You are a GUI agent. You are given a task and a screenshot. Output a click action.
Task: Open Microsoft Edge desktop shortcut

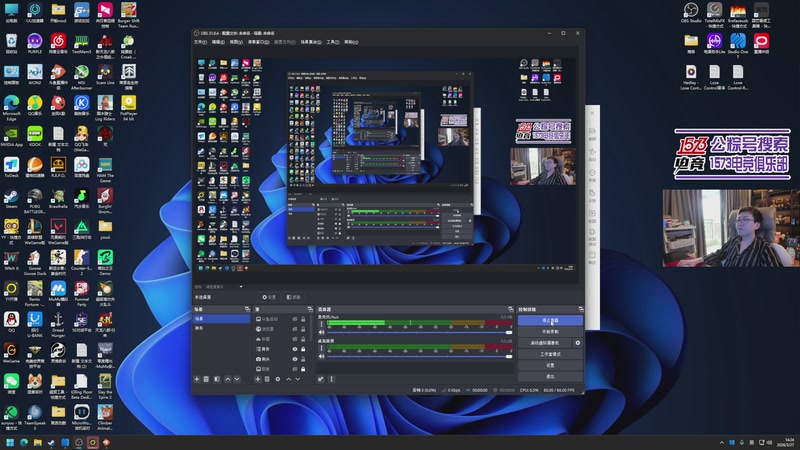coord(11,106)
